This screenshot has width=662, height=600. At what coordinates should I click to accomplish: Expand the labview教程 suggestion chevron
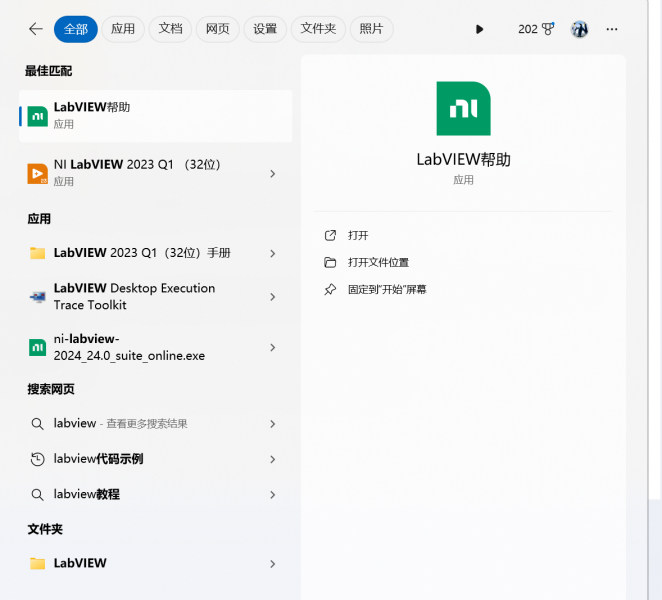point(273,495)
